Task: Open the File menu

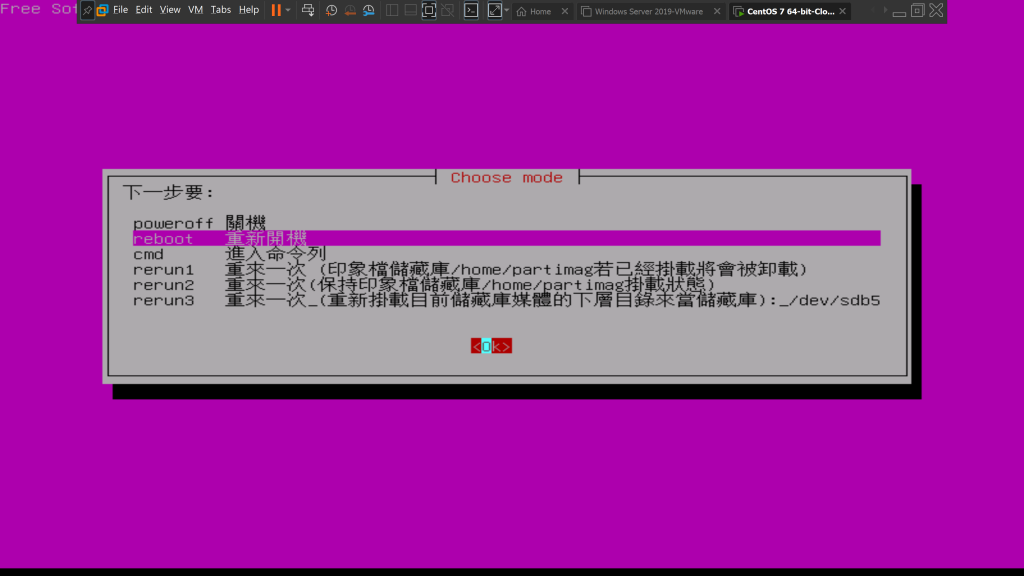Action: [120, 10]
